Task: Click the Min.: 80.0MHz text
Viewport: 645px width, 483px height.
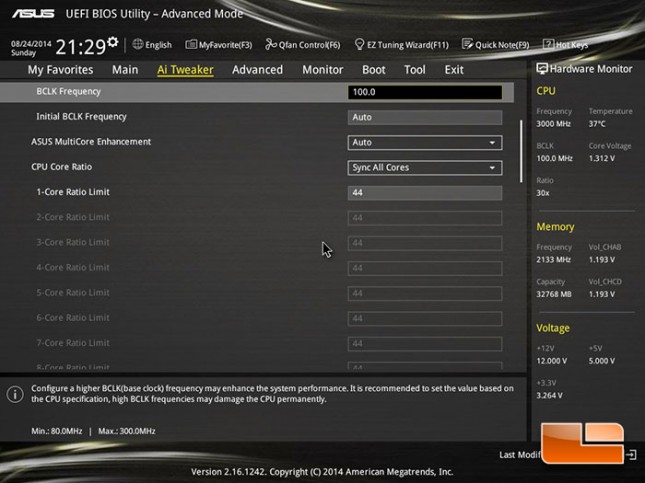Action: 57,431
